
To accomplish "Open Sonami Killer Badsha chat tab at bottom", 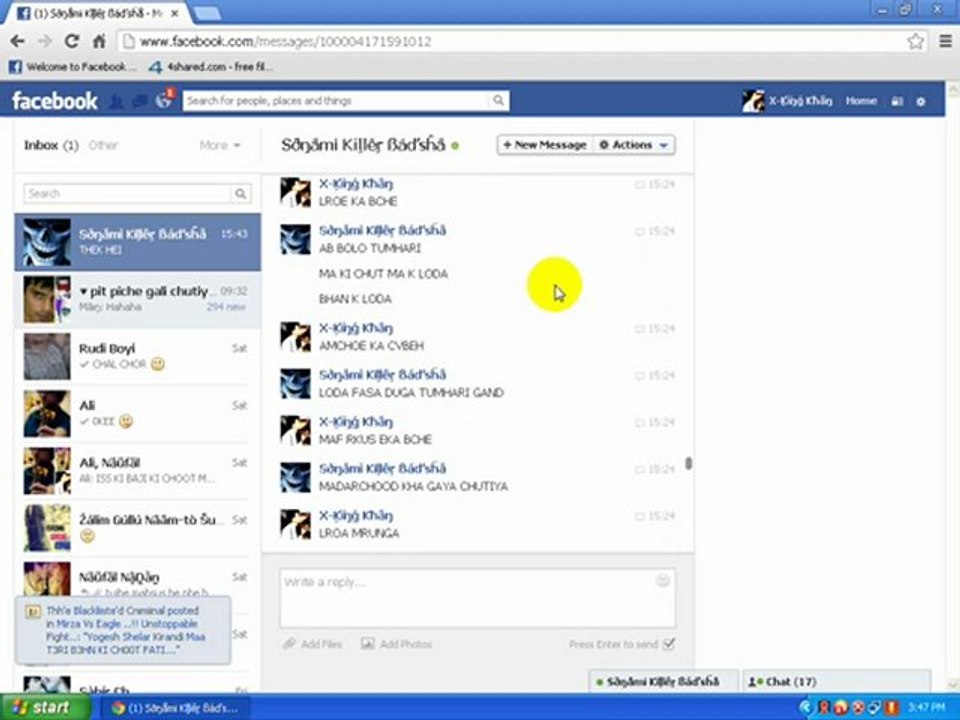I will (664, 681).
